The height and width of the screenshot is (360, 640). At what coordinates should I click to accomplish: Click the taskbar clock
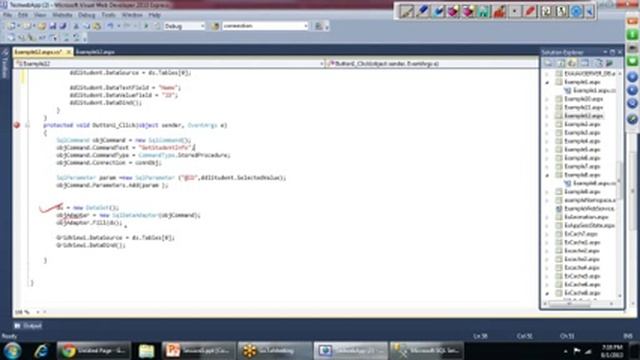tap(612, 351)
